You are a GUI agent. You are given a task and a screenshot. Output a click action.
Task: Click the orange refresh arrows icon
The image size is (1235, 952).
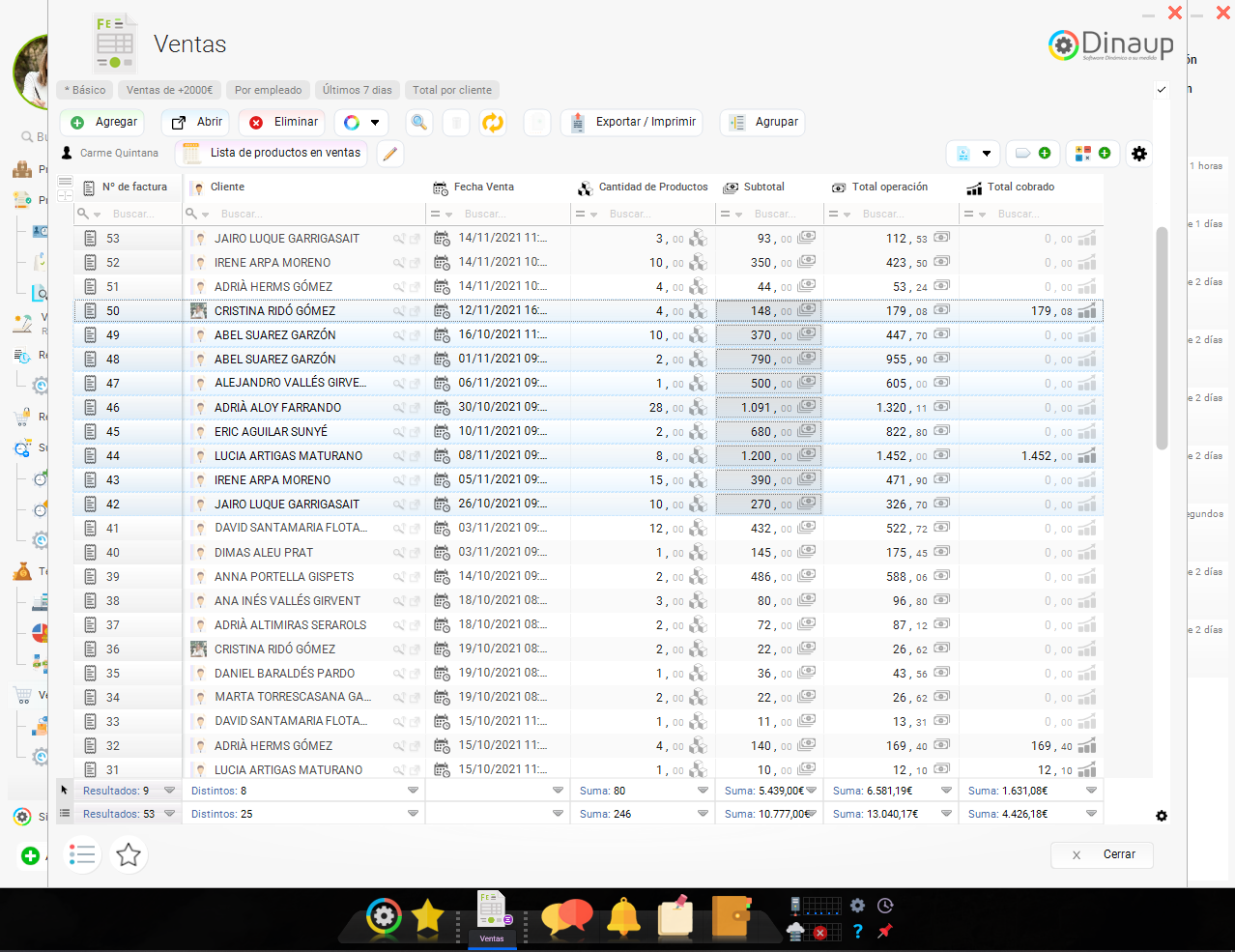click(x=493, y=123)
